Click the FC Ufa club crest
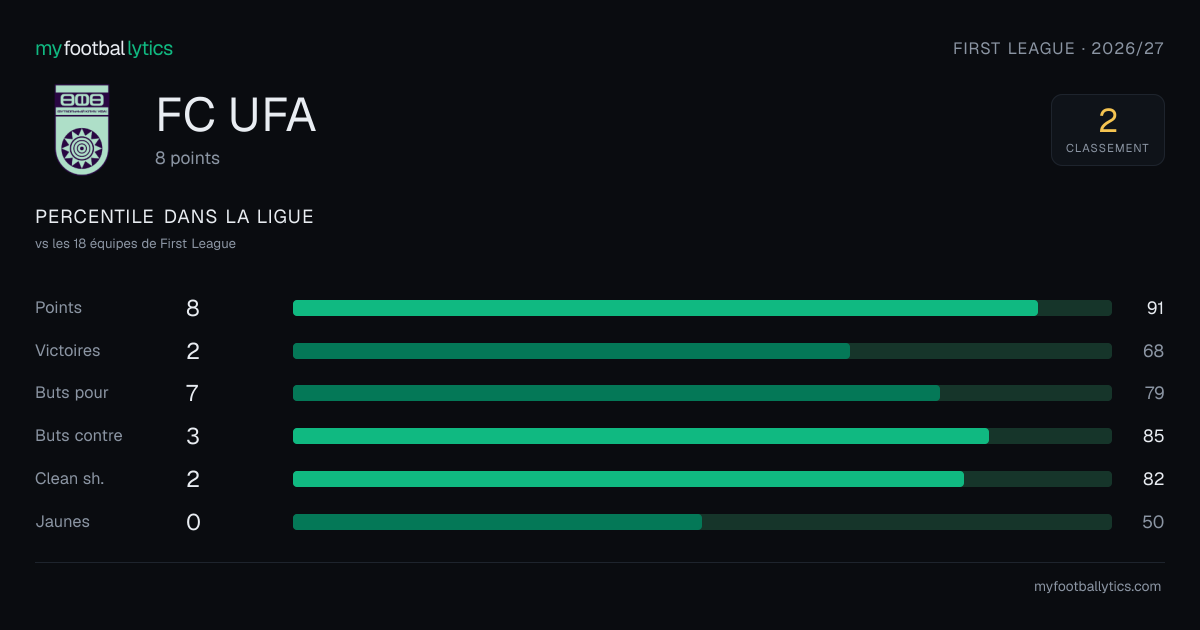The width and height of the screenshot is (1200, 630). tap(82, 130)
